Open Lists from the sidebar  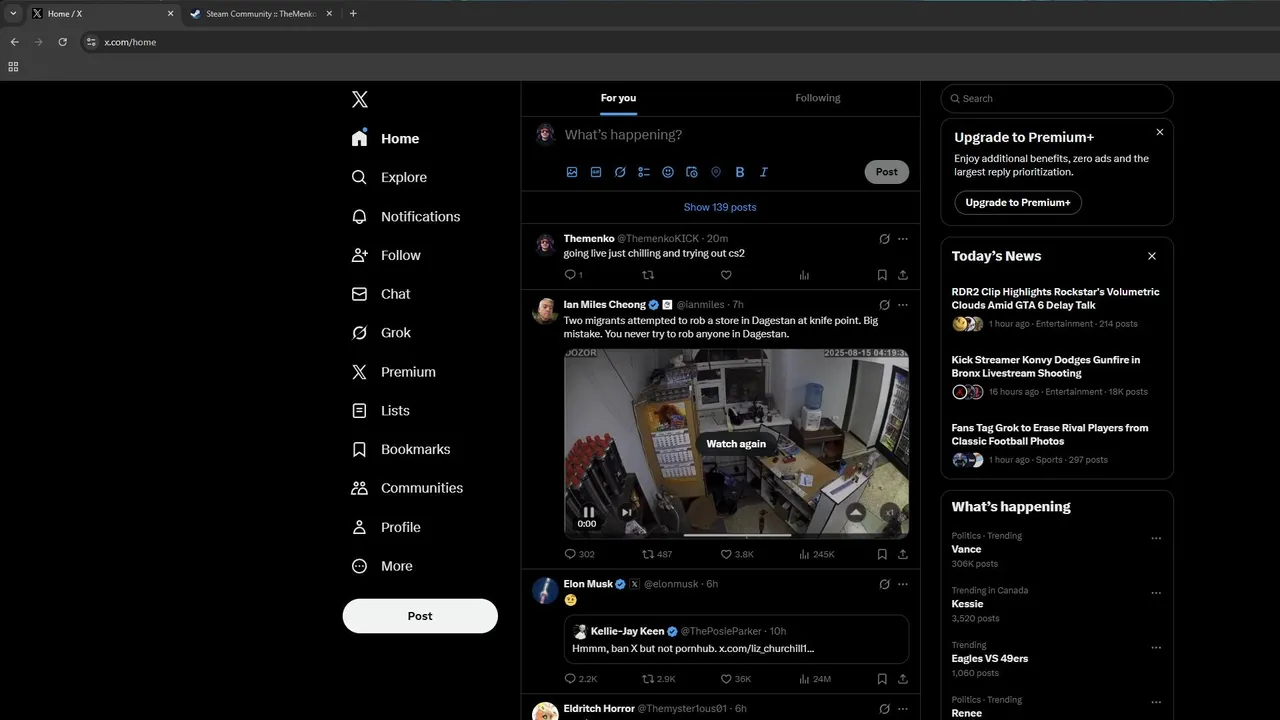pyautogui.click(x=381, y=410)
